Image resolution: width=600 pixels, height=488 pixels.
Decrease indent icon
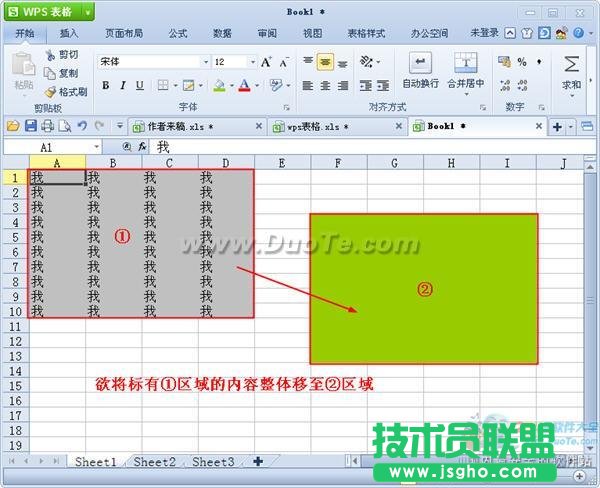point(366,86)
